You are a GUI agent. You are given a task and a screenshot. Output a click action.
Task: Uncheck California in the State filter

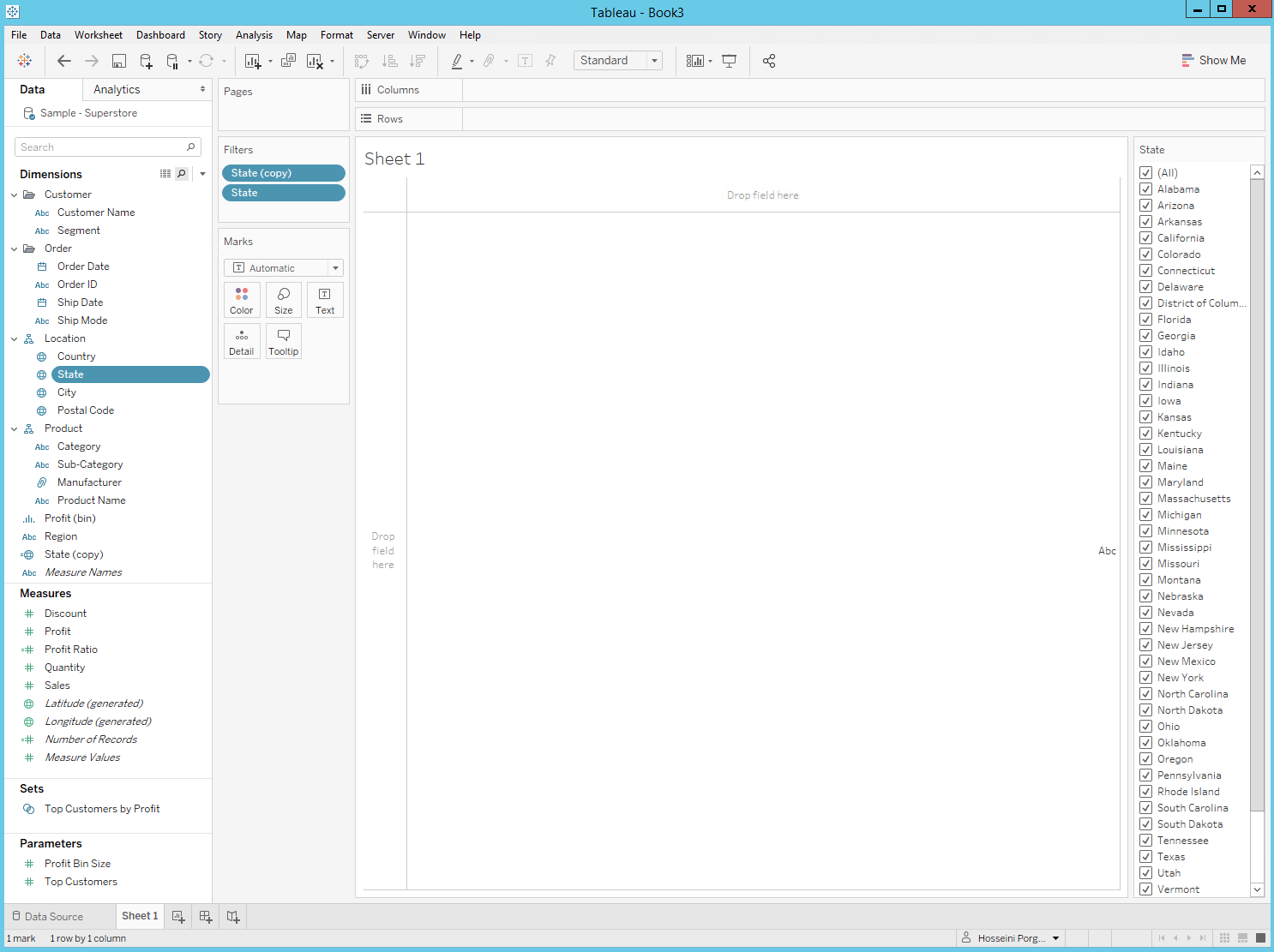pos(1145,237)
